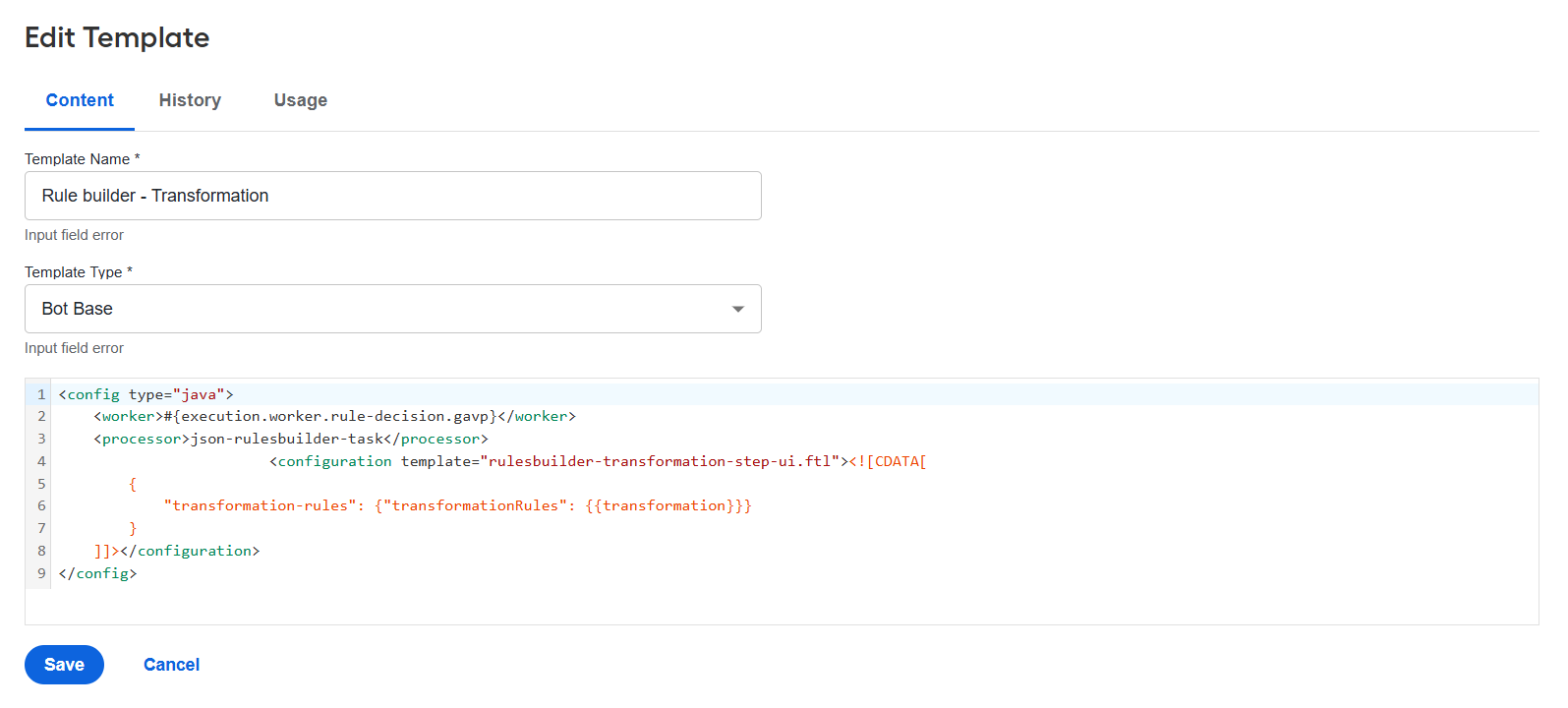Click the closing </config> line

pyautogui.click(x=97, y=573)
